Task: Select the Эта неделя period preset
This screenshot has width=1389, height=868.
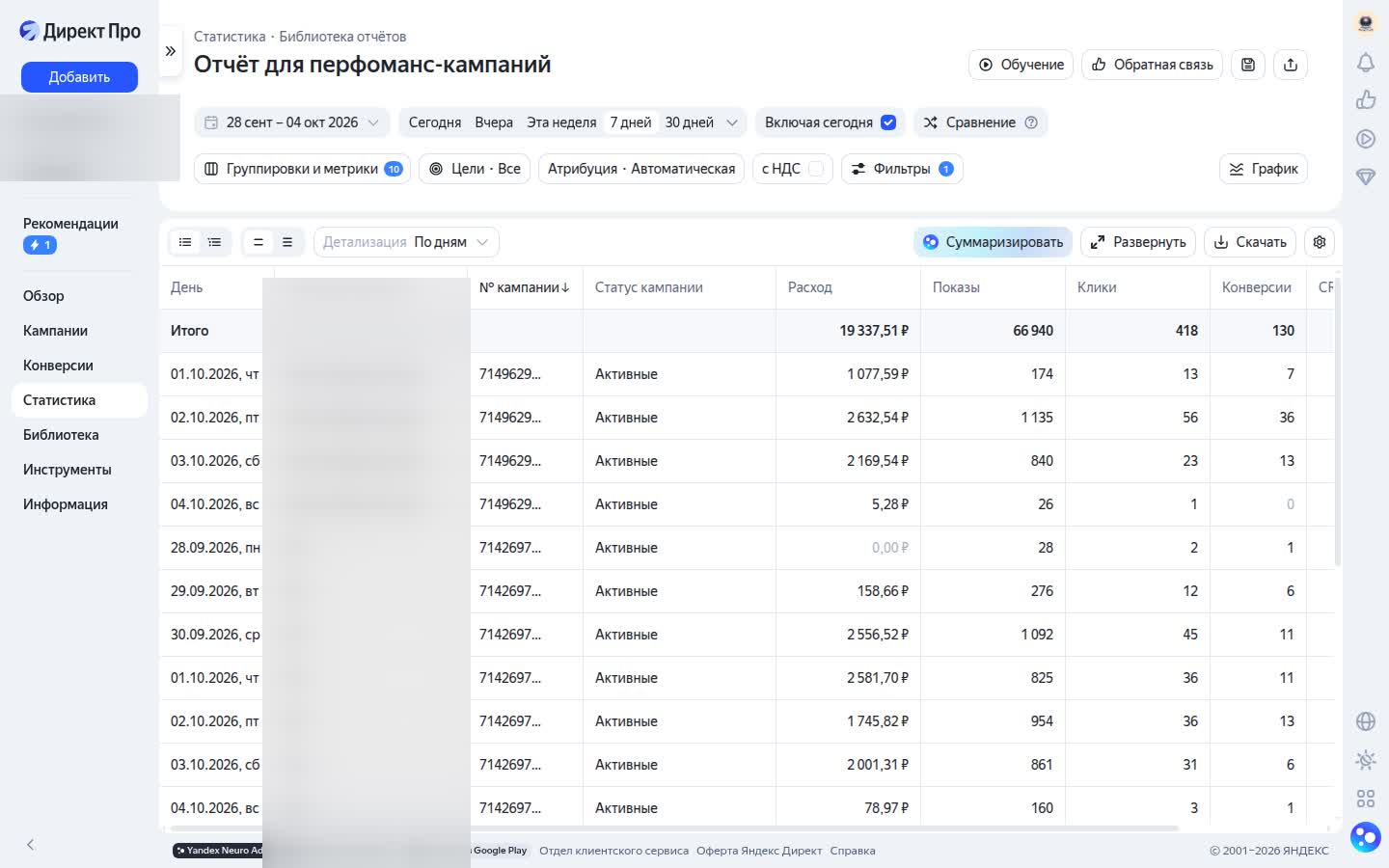Action: (561, 122)
